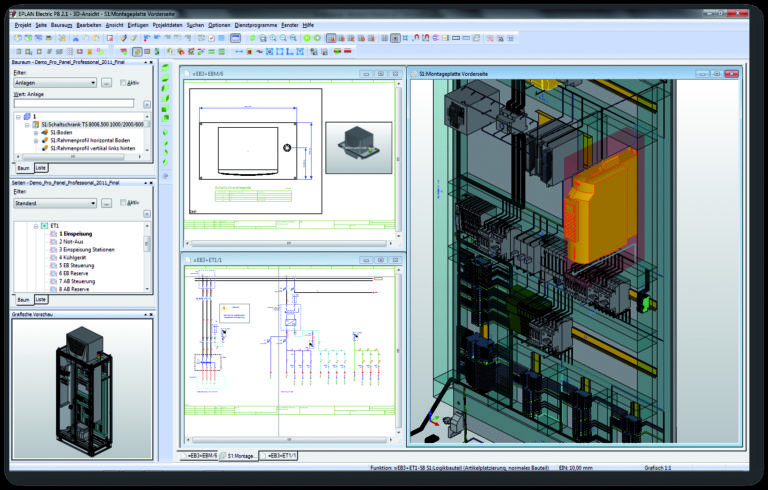Click the green redraw arrows toolbar icon
The image size is (768, 490).
click(x=253, y=38)
